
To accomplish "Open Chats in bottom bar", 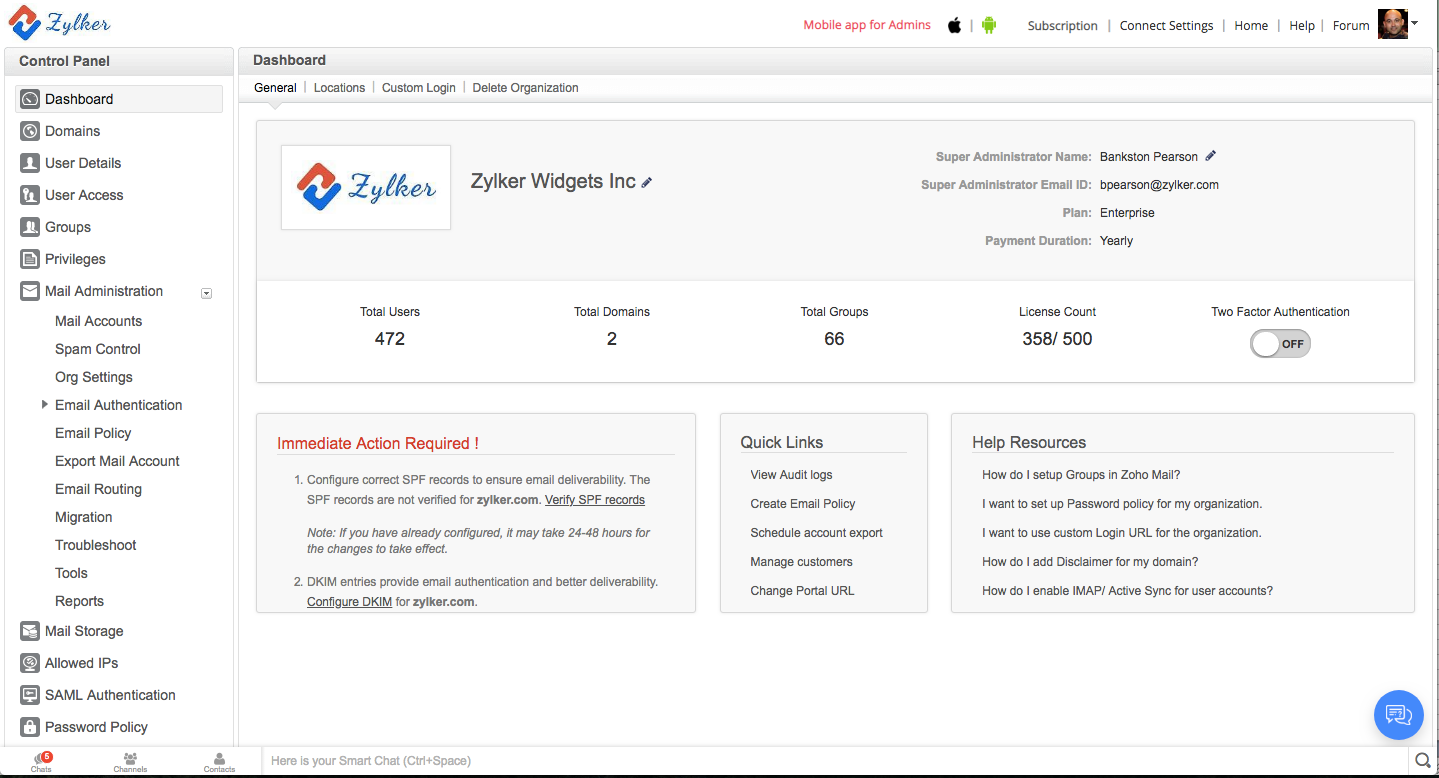I will tap(41, 762).
